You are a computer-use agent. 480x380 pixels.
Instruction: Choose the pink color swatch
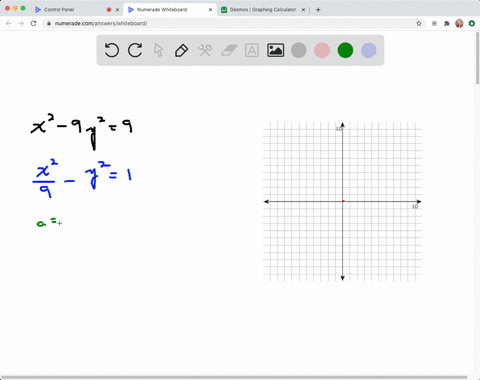point(322,50)
